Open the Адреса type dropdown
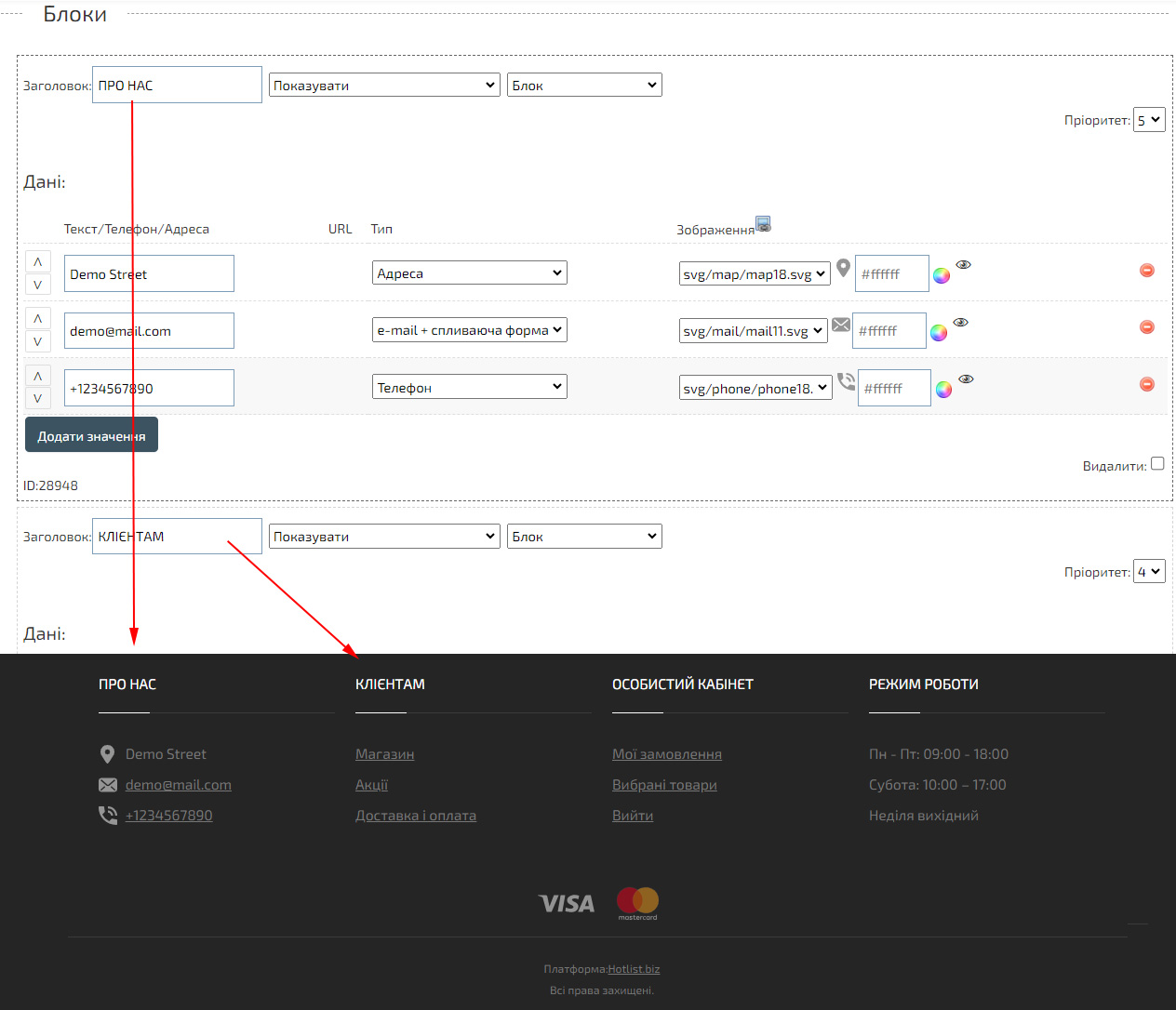Image resolution: width=1176 pixels, height=1010 pixels. click(x=469, y=273)
